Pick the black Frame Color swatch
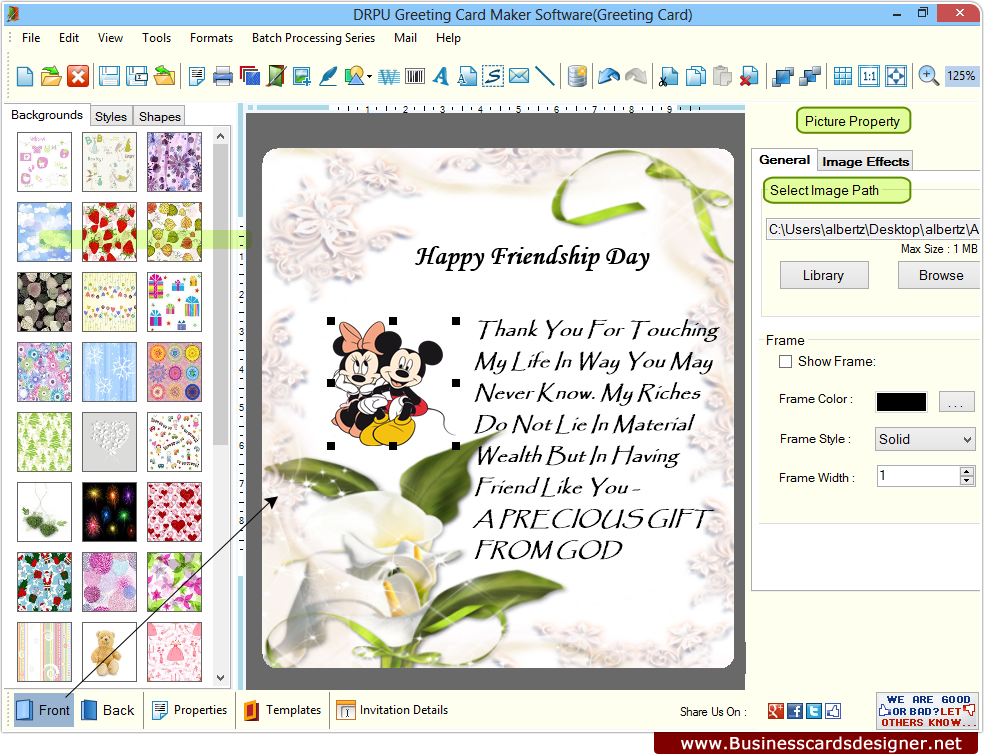The height and width of the screenshot is (754, 984). coord(901,402)
